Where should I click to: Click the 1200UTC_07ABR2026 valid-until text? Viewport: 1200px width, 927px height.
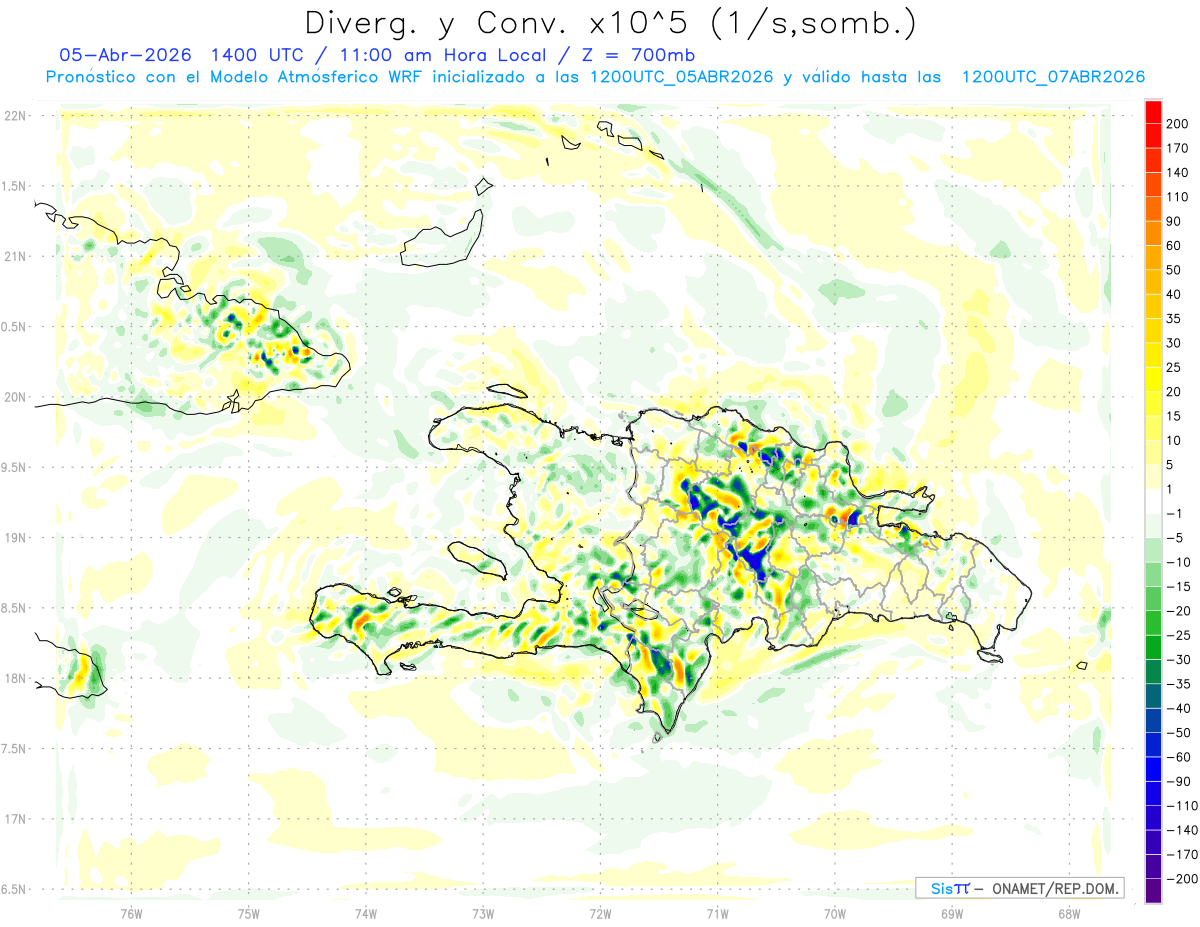1053,77
